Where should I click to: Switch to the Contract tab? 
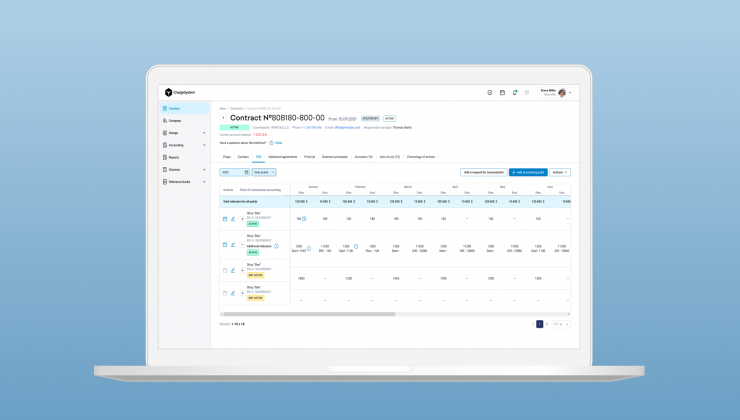(243, 157)
